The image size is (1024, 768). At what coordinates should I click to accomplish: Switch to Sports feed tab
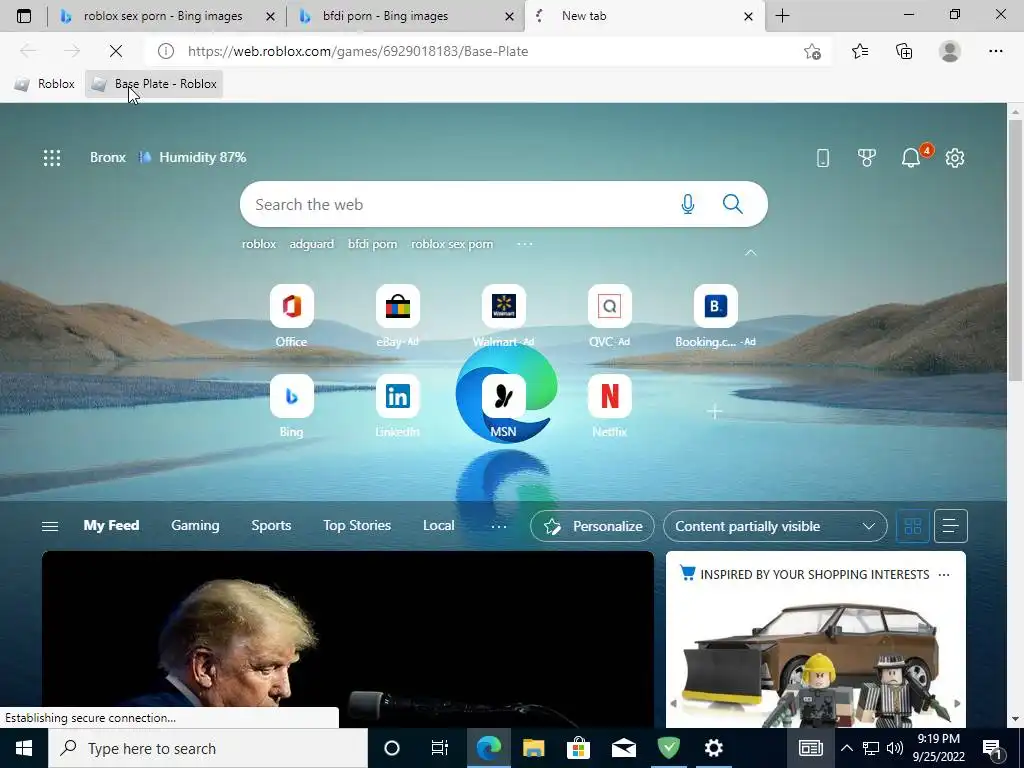click(x=271, y=525)
